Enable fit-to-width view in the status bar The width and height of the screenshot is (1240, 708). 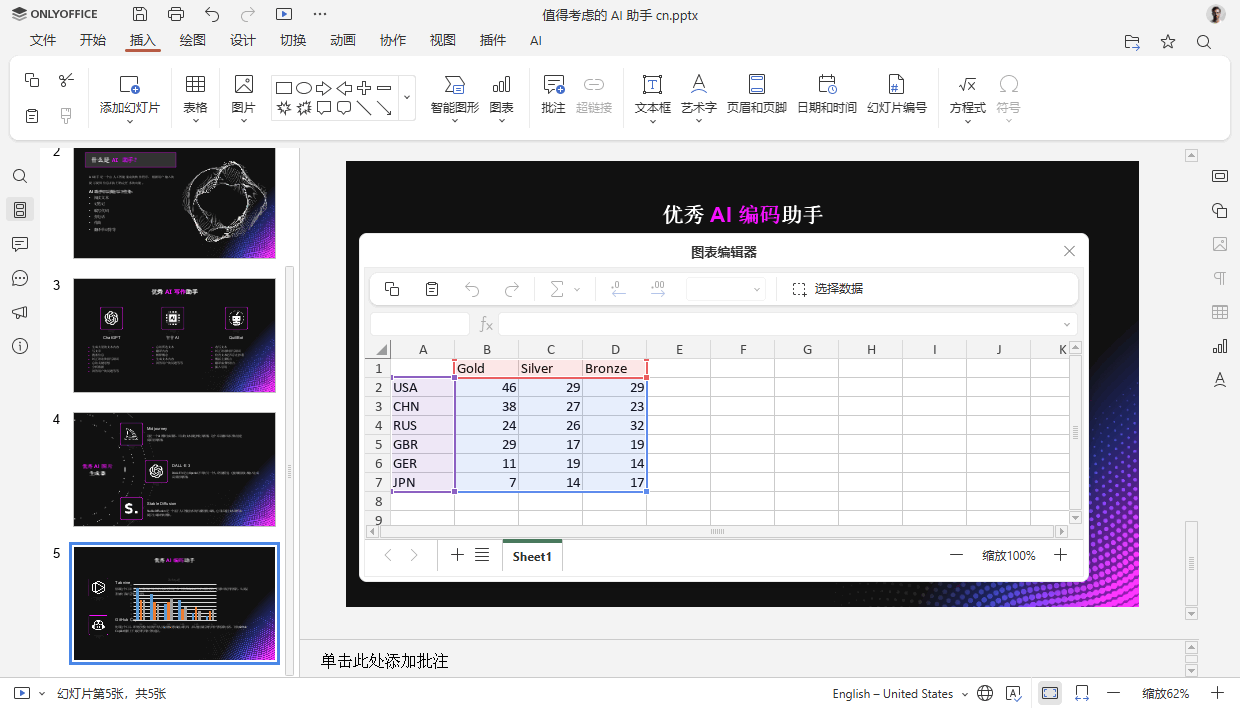click(x=1081, y=692)
